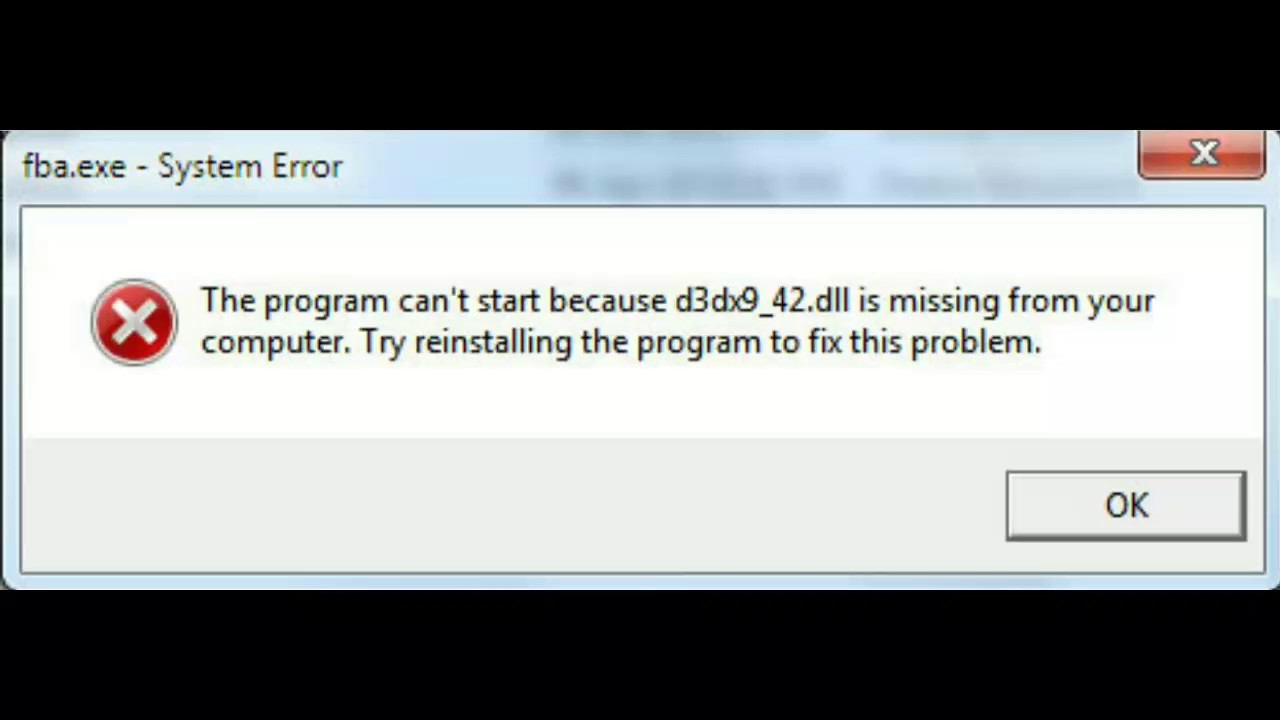Click the blank title bar area beside the X

coord(740,166)
